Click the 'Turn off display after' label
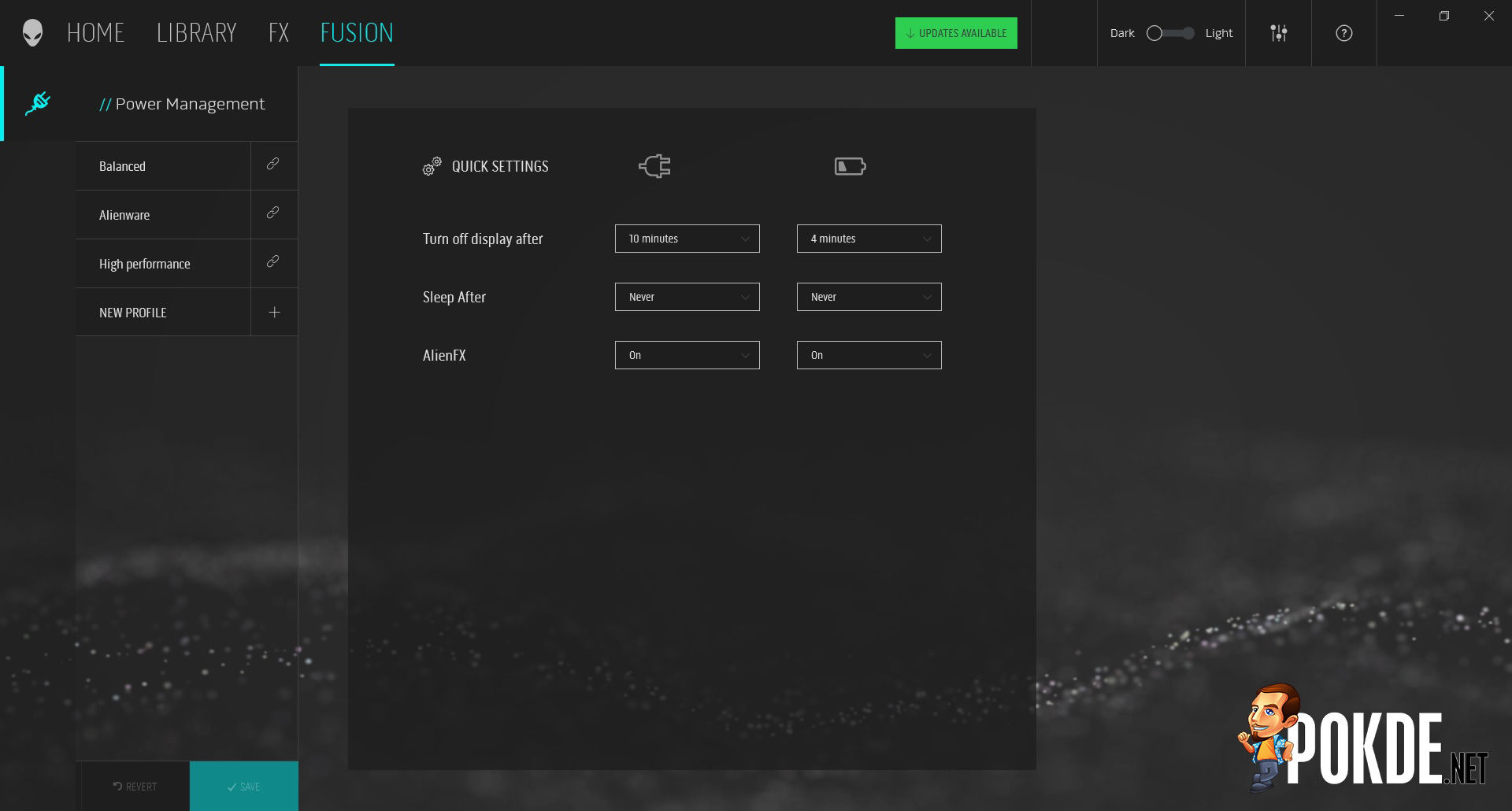The height and width of the screenshot is (811, 1512). click(483, 239)
